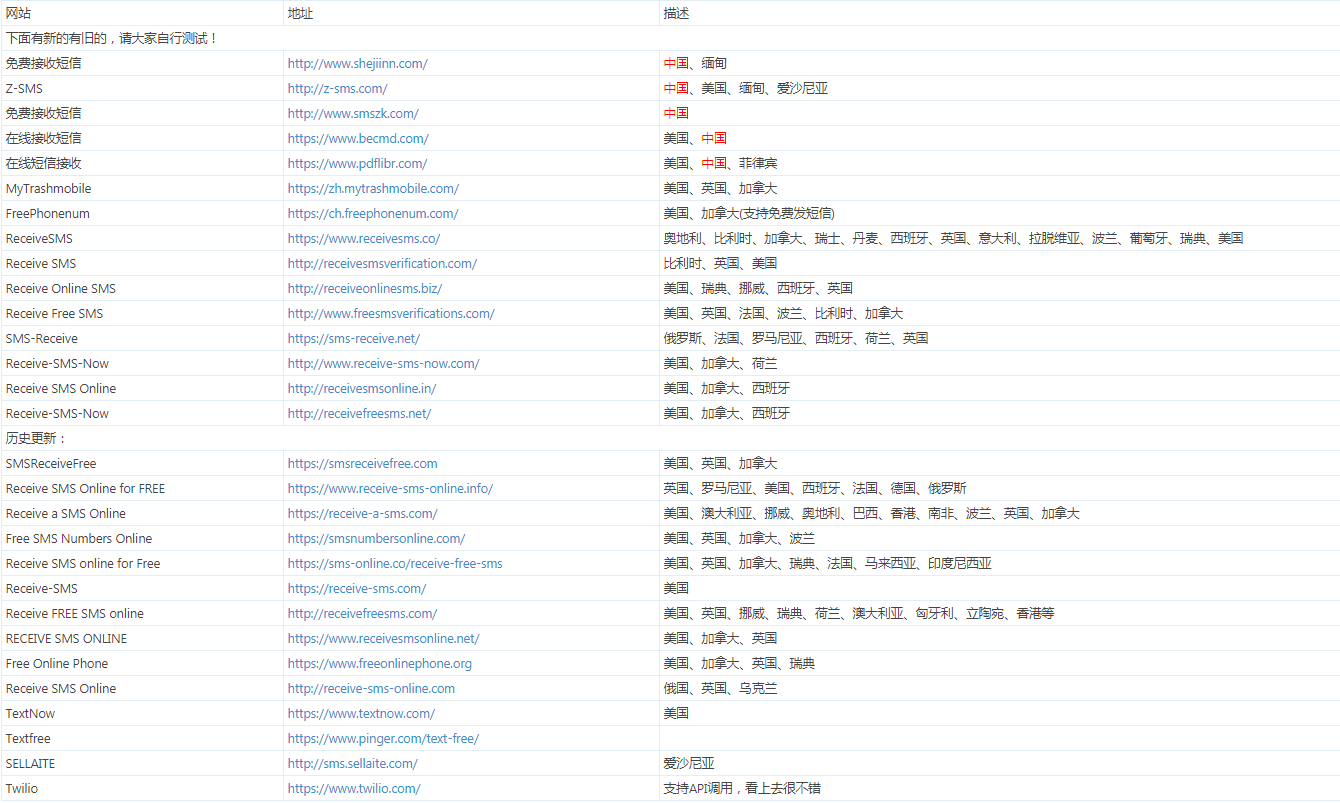The height and width of the screenshot is (803, 1340).
Task: Visit http://receive-sms-online.com link
Action: [x=371, y=688]
